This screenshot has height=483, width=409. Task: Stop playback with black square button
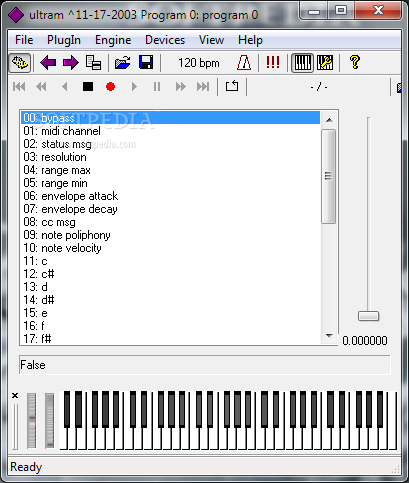pyautogui.click(x=88, y=87)
